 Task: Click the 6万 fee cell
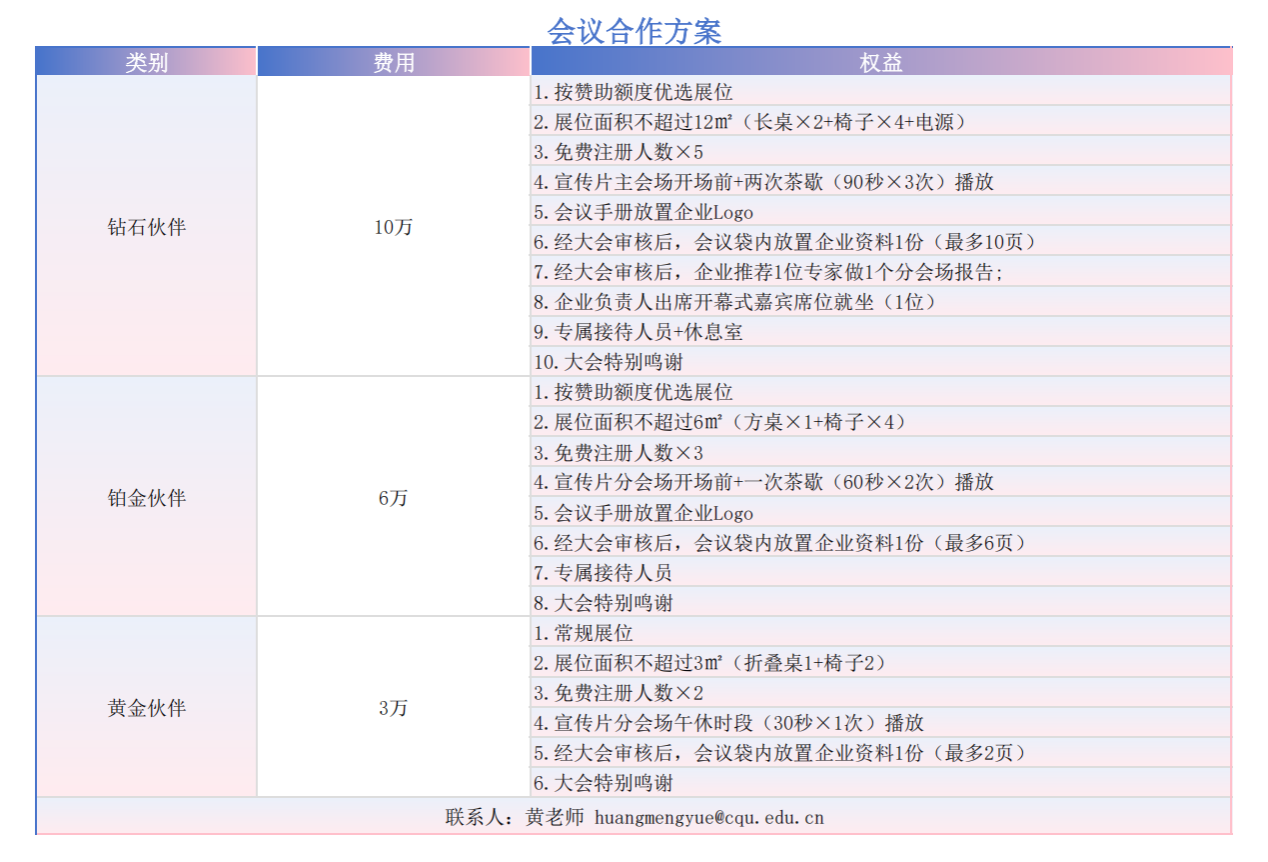point(393,498)
